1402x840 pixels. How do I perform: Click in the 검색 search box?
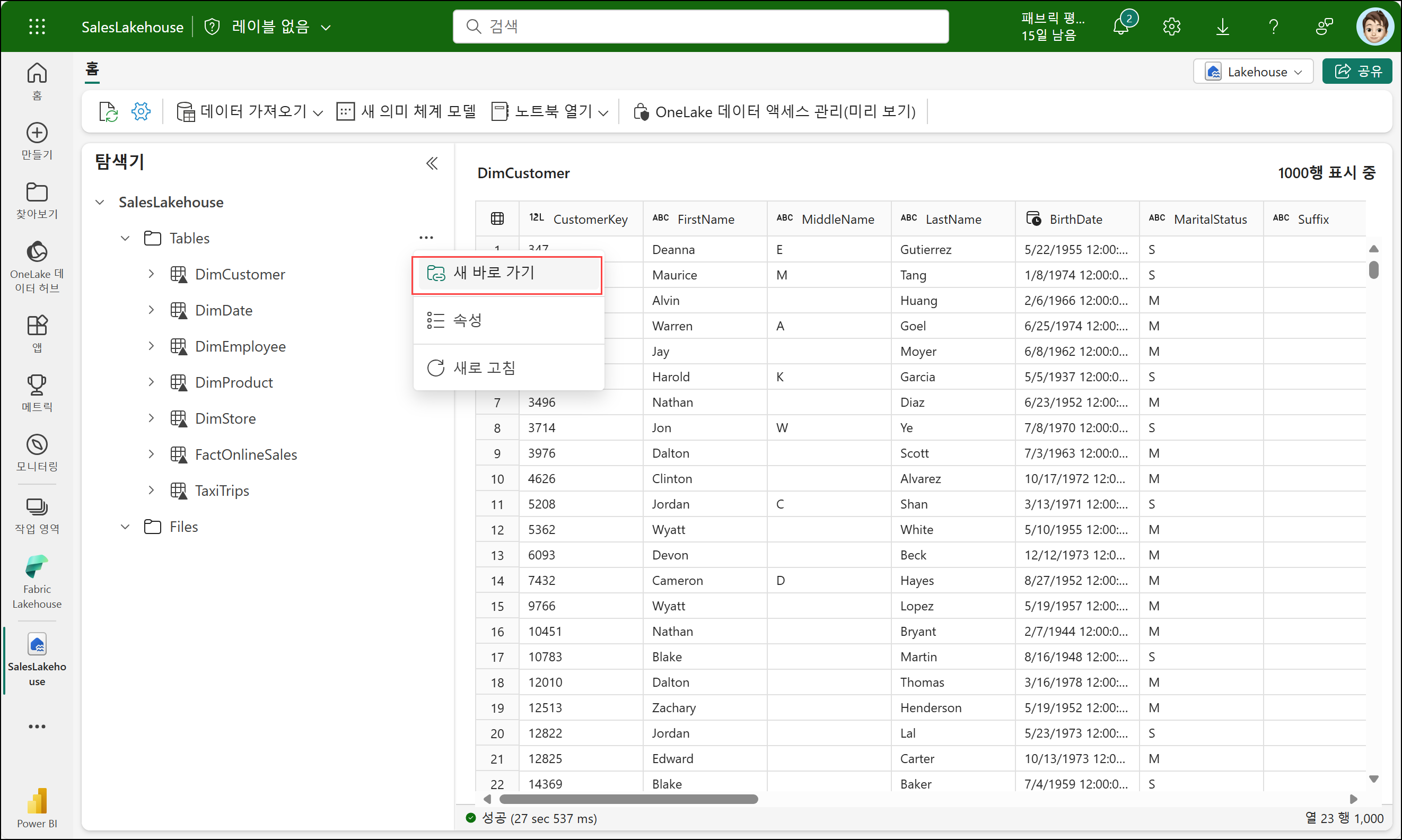coord(700,27)
